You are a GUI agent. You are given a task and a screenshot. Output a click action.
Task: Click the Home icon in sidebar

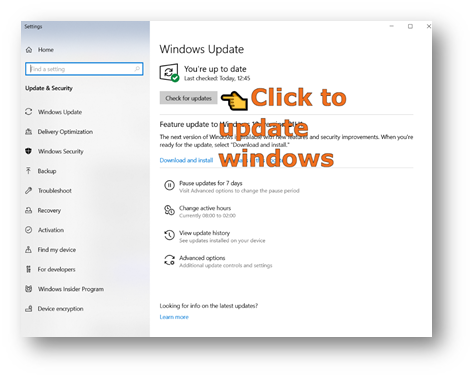coord(29,50)
